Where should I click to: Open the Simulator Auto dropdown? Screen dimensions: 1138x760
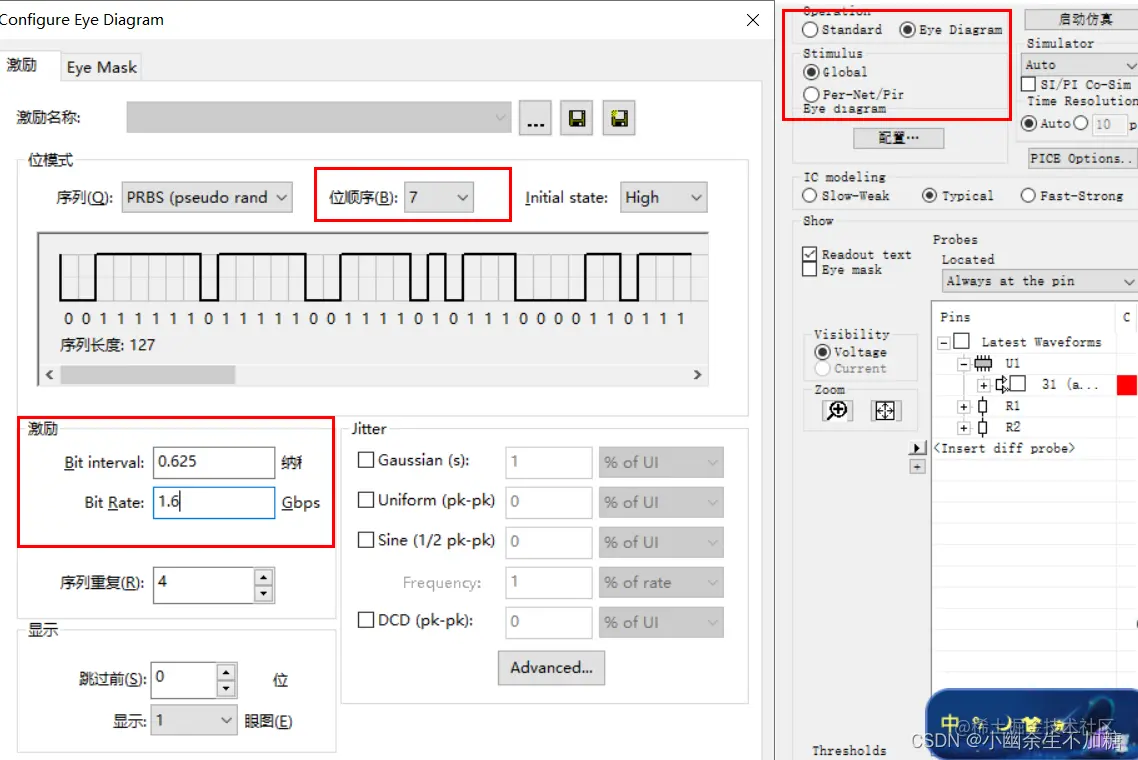[1078, 65]
